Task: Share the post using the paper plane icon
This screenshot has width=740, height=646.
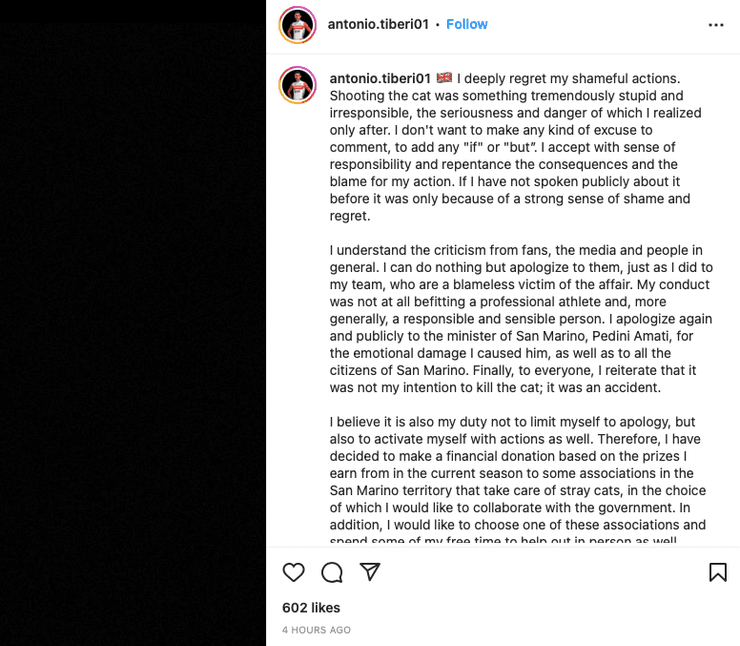Action: [x=370, y=572]
